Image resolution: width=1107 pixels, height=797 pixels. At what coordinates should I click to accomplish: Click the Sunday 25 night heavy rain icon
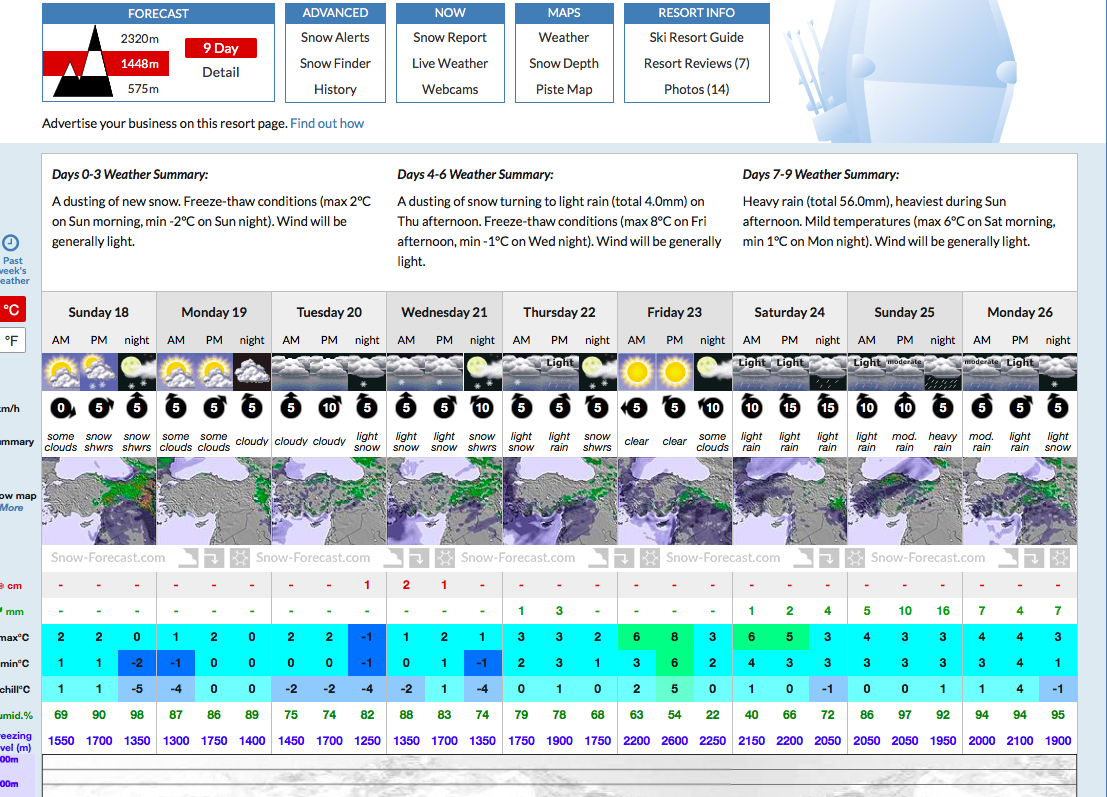point(943,372)
